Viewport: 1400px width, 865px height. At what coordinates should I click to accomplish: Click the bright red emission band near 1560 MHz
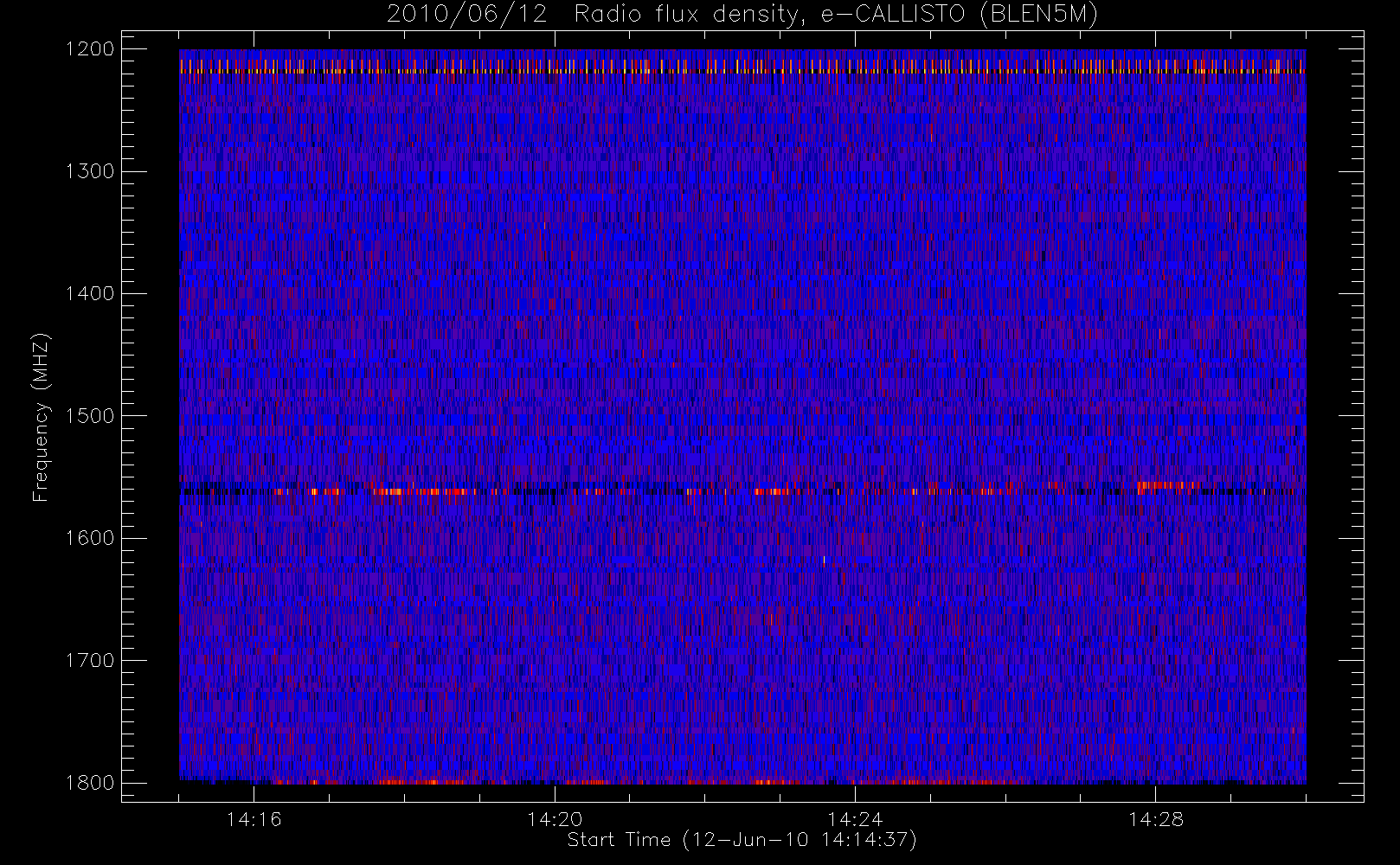[x=742, y=490]
